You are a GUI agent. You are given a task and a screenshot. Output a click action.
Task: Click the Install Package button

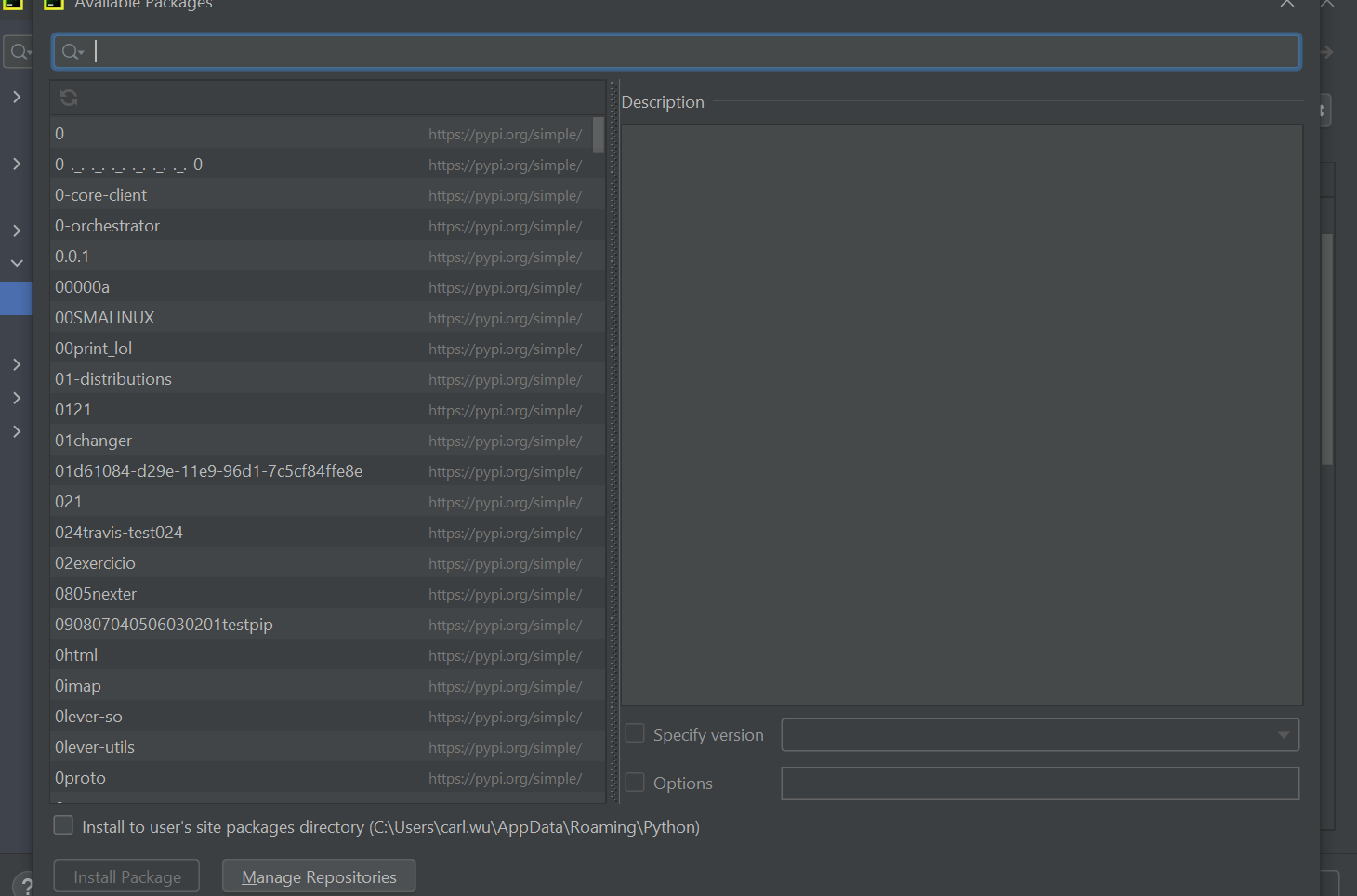(x=125, y=876)
